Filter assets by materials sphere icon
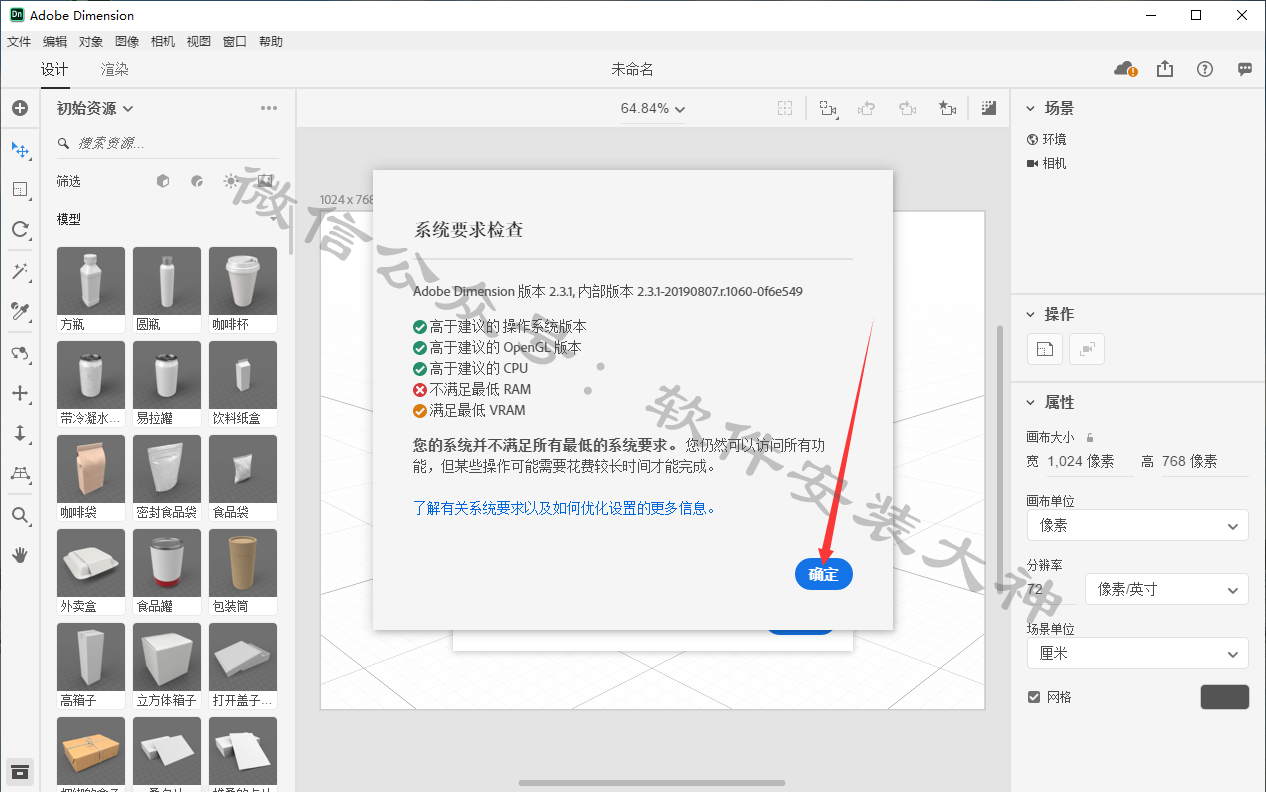The height and width of the screenshot is (792, 1266). pyautogui.click(x=197, y=181)
